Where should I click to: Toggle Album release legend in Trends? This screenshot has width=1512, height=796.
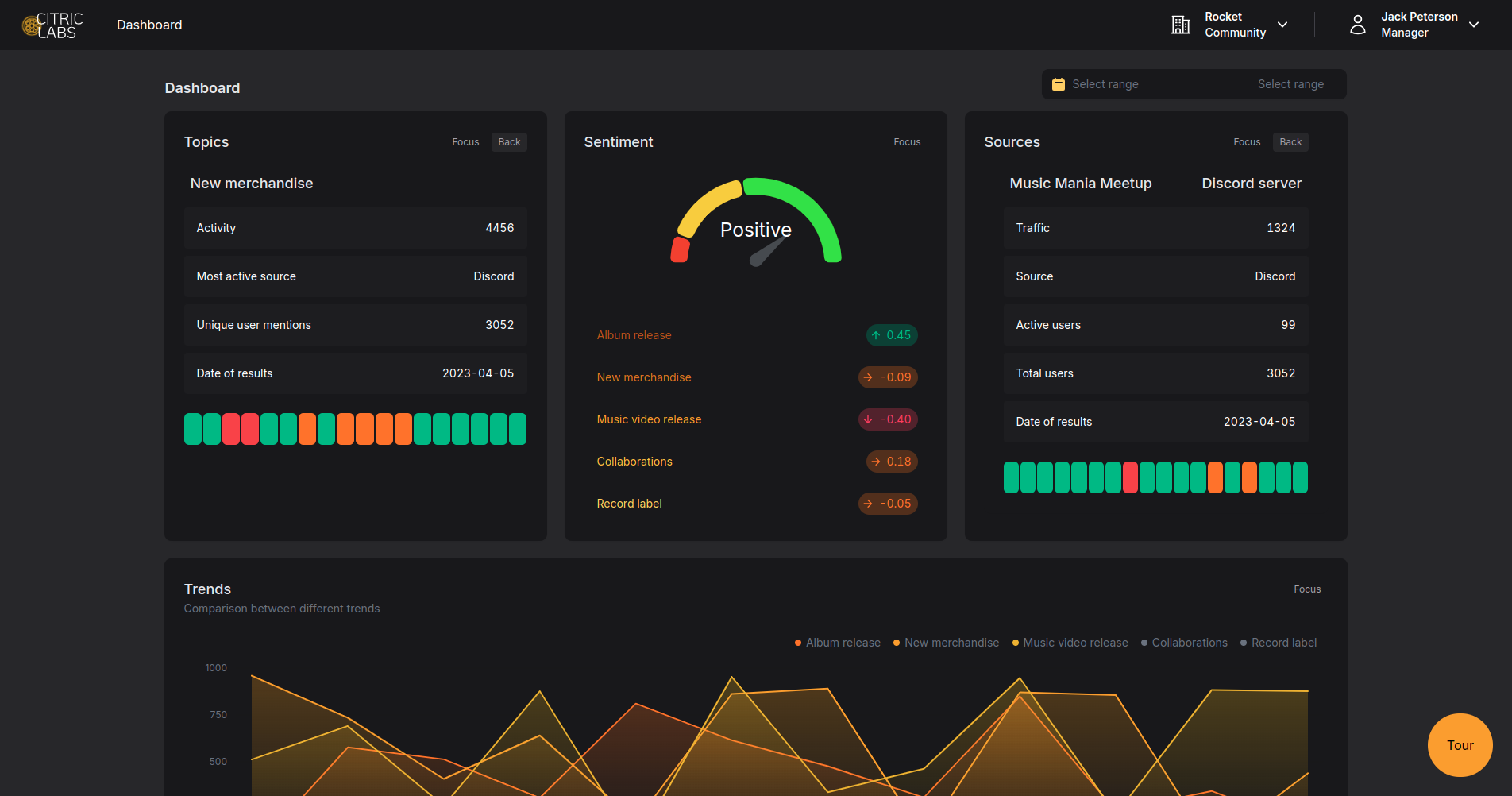coord(838,643)
